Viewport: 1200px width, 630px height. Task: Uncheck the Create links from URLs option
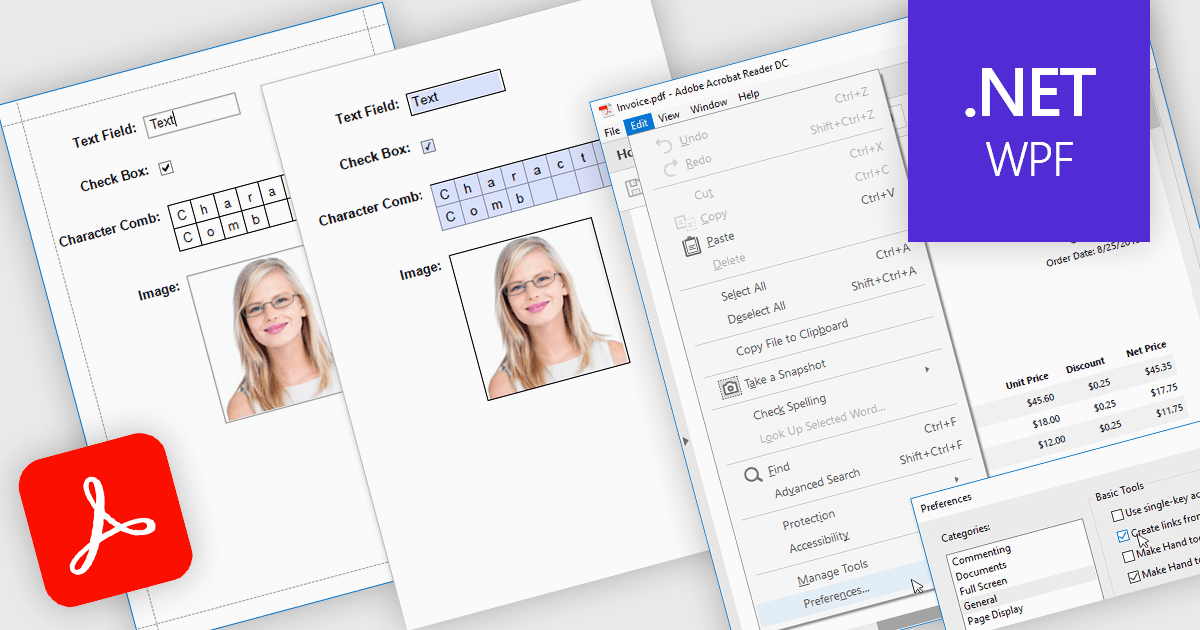[x=1123, y=536]
